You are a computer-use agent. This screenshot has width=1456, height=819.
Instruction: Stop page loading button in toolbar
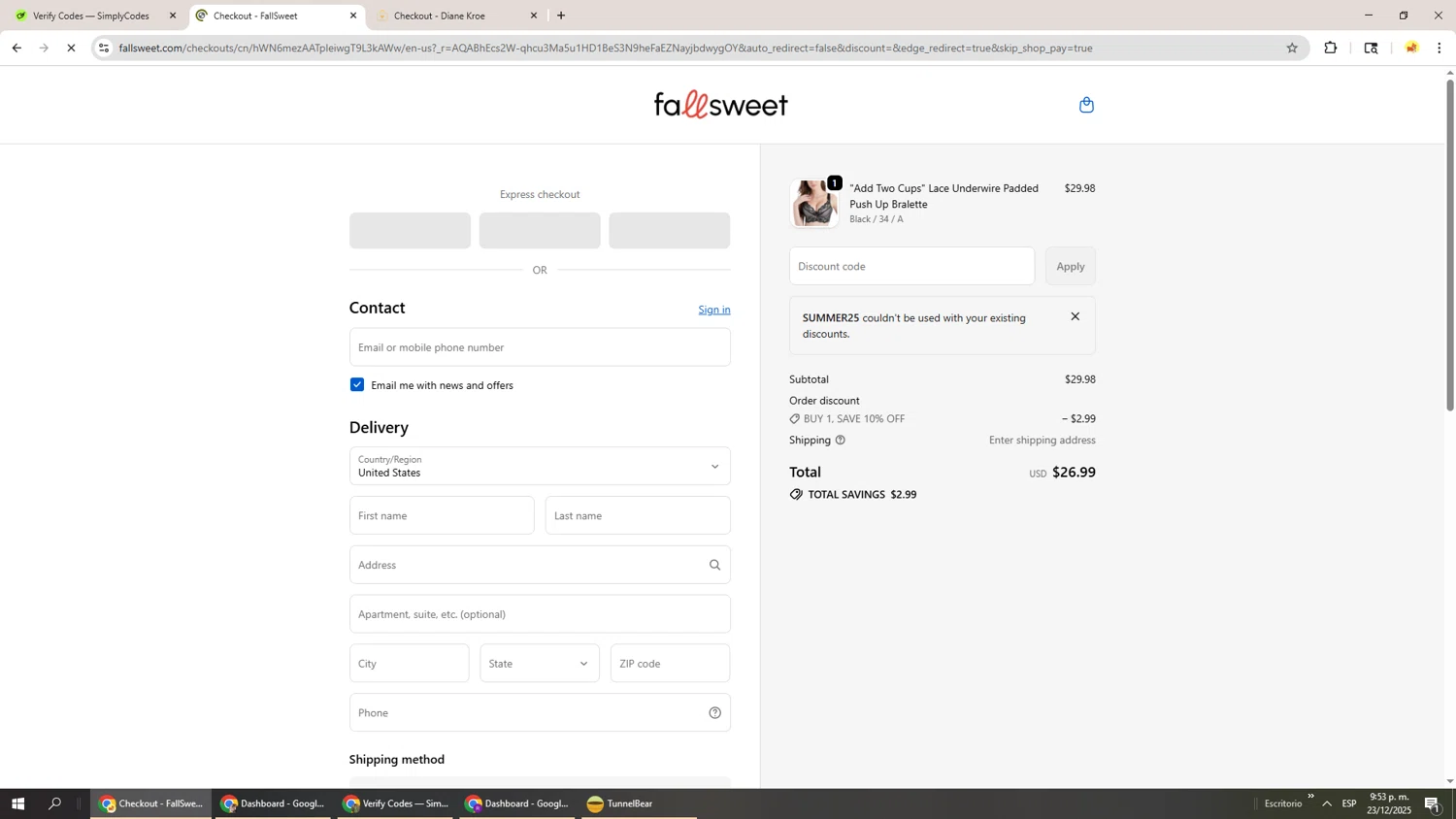coord(71,48)
